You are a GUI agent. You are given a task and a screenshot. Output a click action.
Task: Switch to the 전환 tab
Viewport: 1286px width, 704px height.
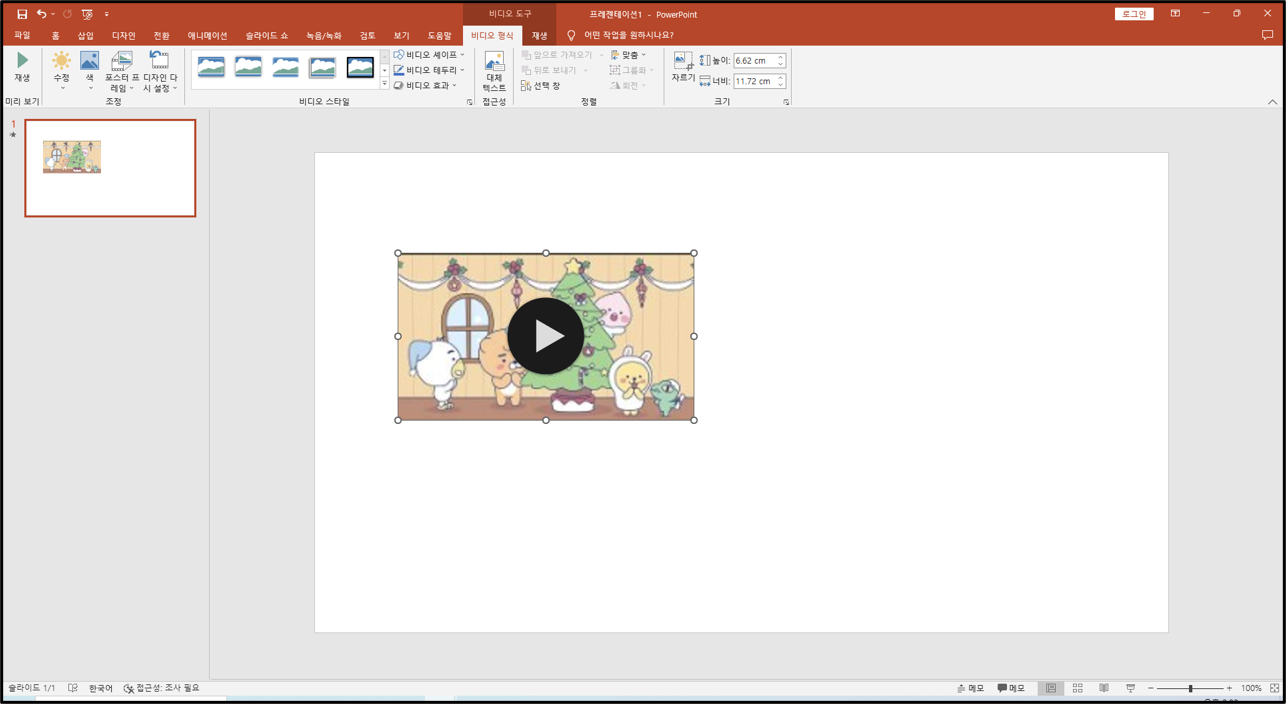point(161,35)
